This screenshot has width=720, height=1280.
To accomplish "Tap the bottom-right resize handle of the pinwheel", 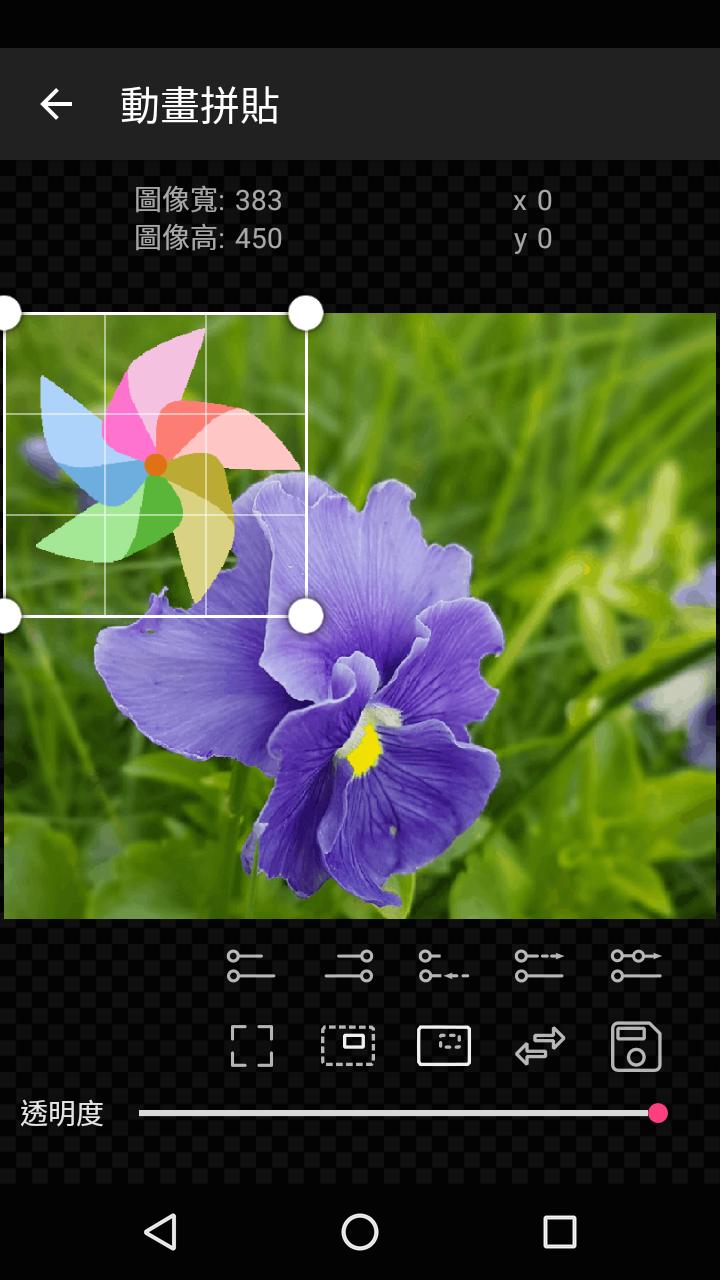I will 305,616.
